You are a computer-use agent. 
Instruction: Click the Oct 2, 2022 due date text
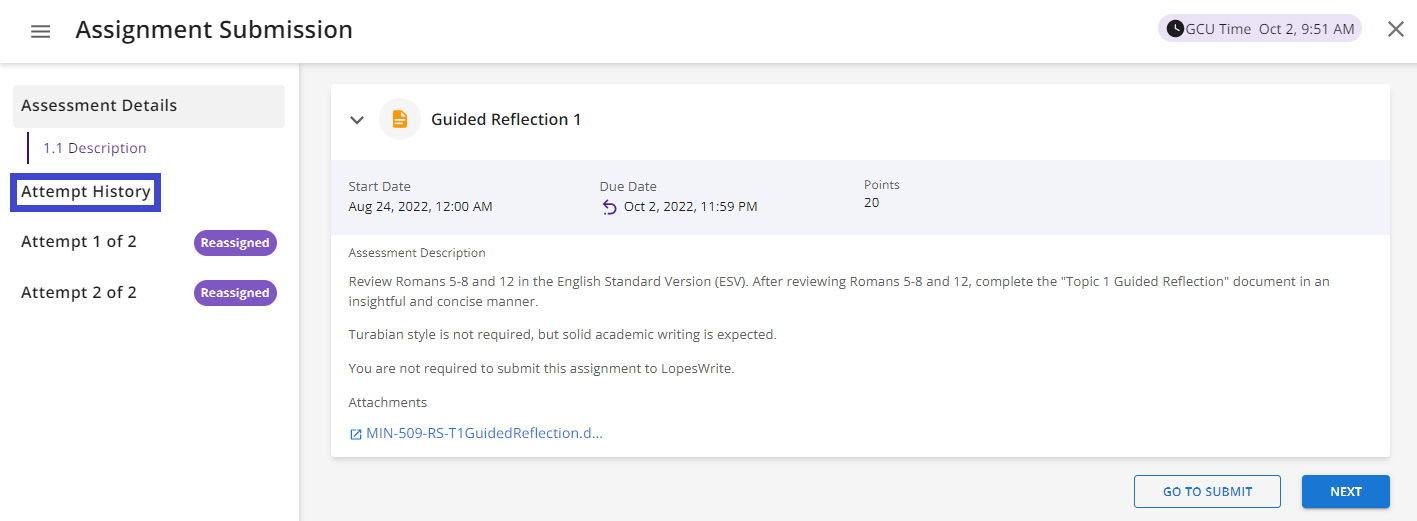(x=690, y=207)
